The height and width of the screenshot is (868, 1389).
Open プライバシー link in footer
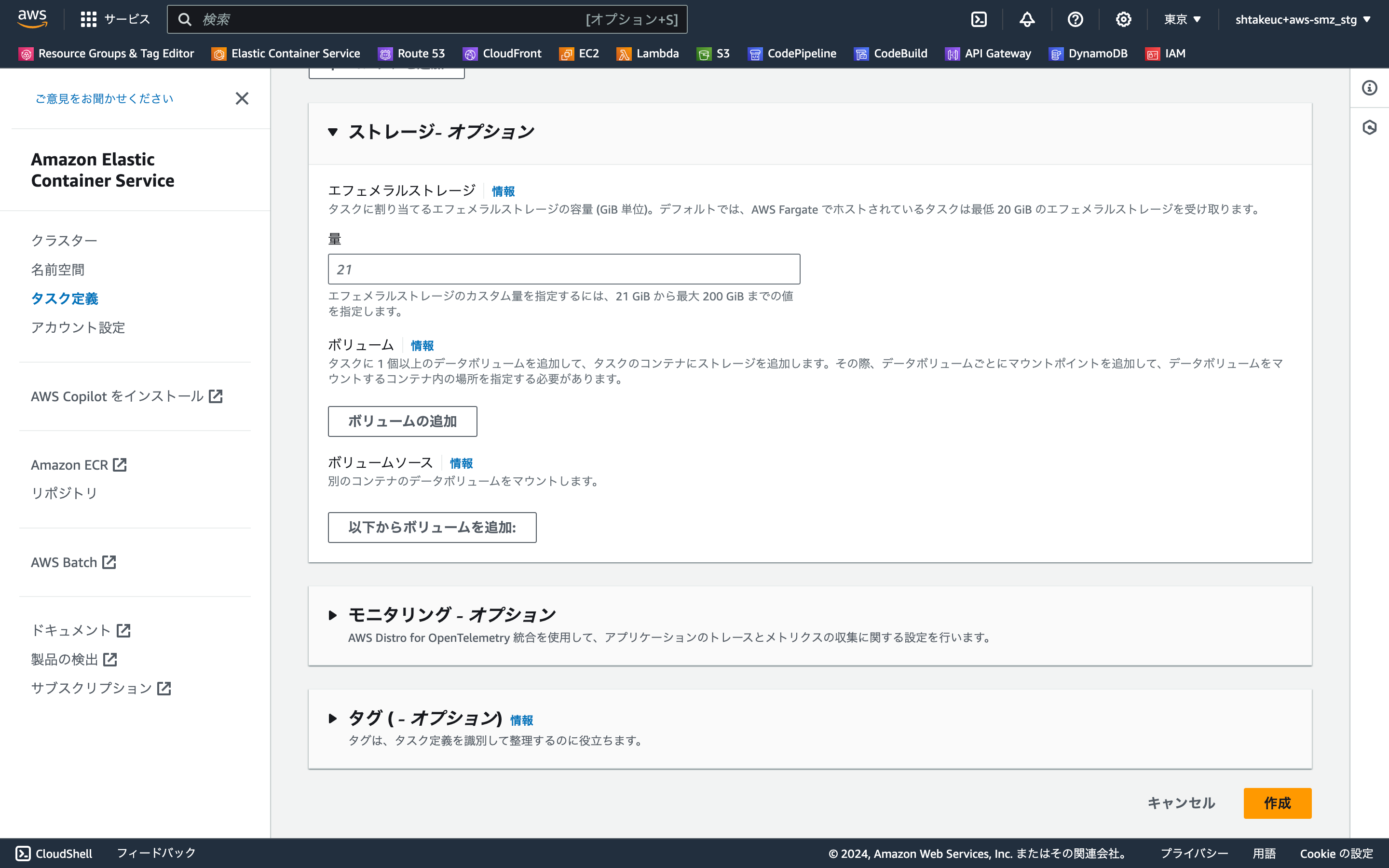pyautogui.click(x=1195, y=854)
